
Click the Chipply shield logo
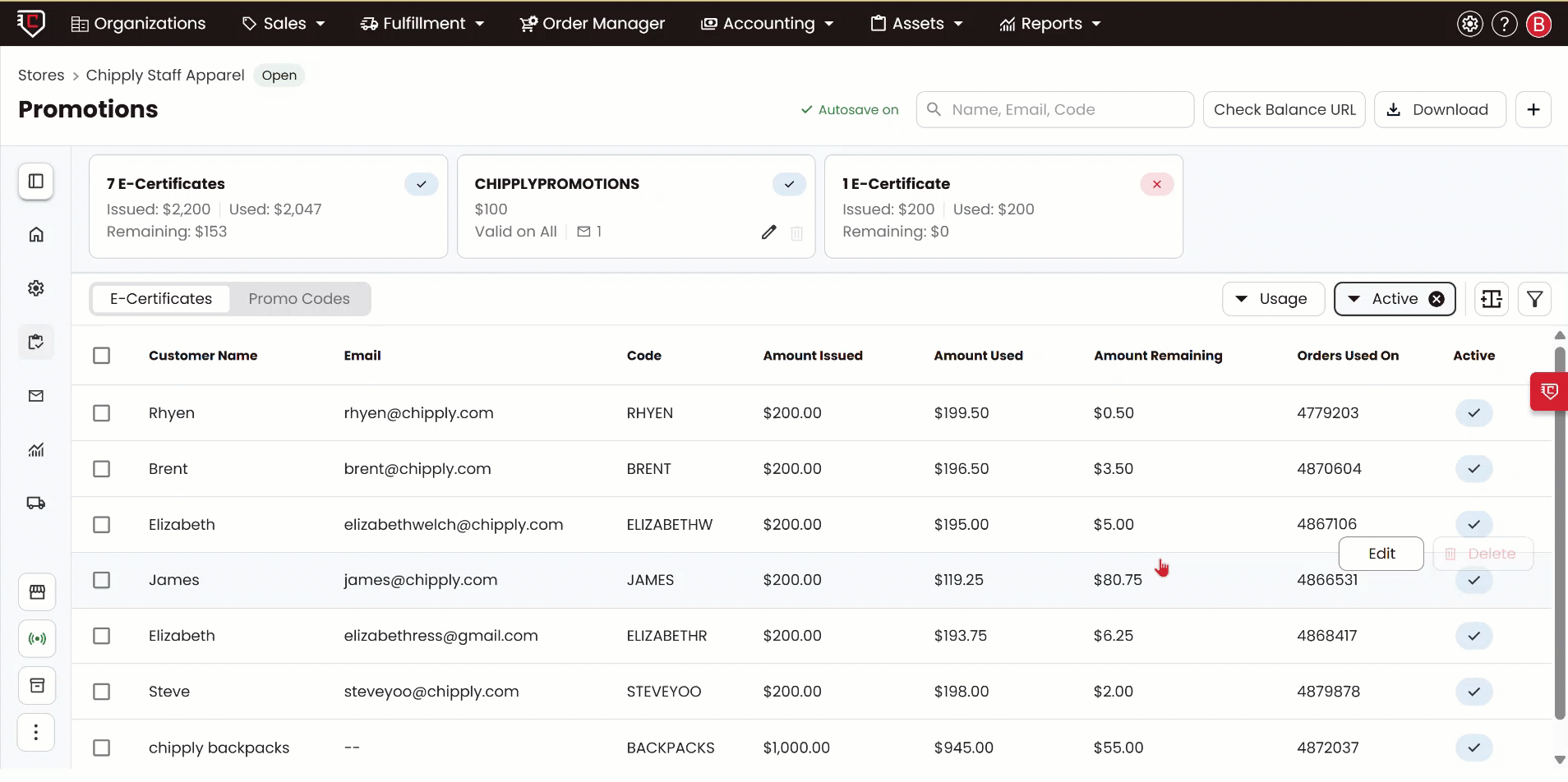click(31, 23)
